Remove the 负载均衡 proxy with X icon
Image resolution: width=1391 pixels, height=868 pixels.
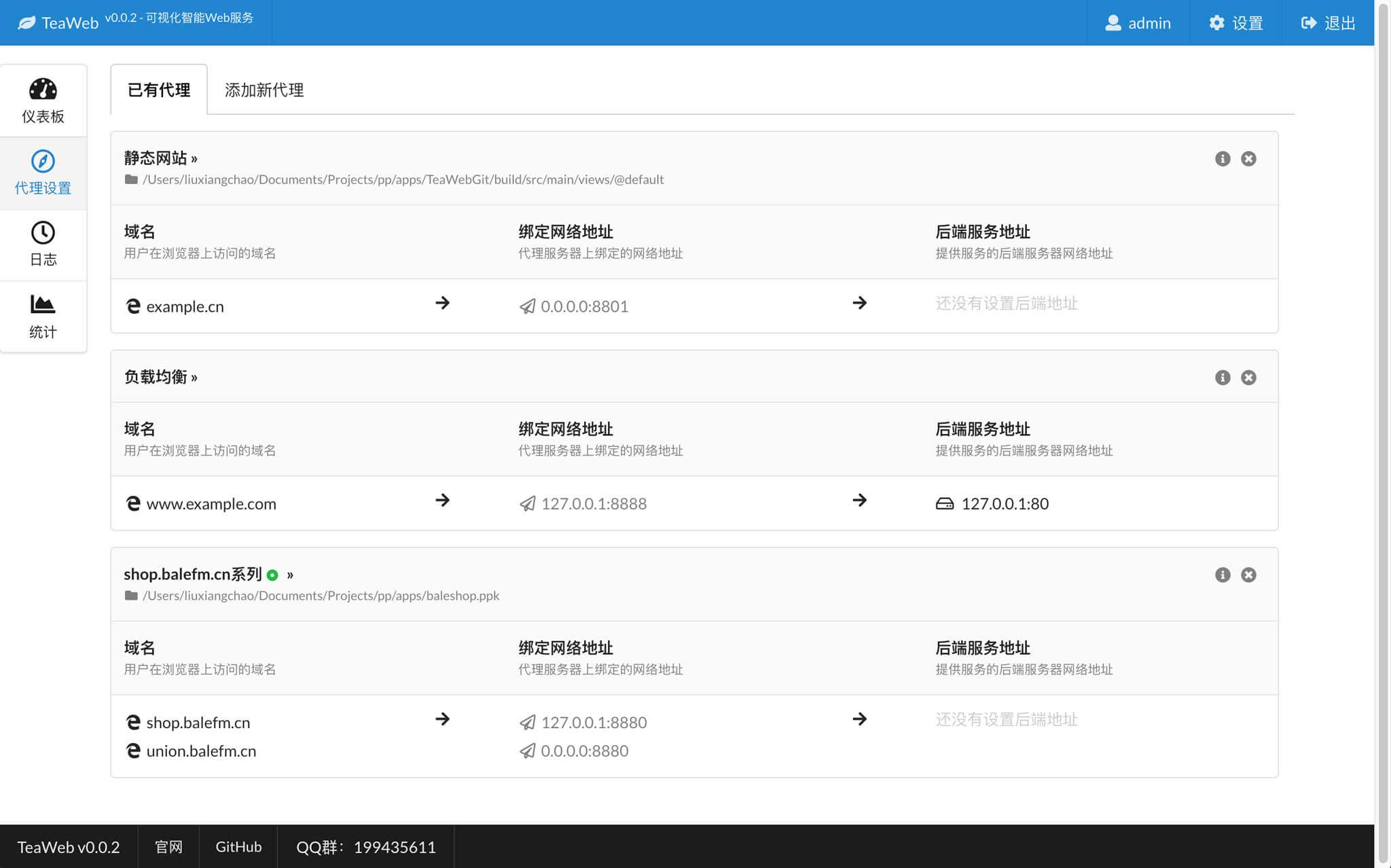tap(1248, 378)
